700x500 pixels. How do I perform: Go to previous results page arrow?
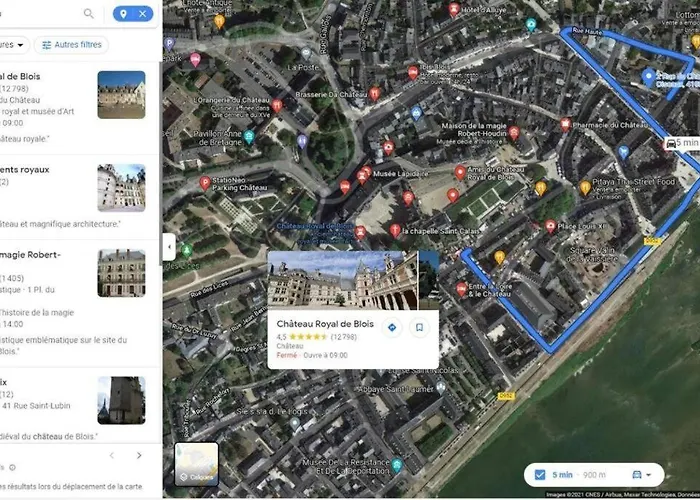point(112,455)
